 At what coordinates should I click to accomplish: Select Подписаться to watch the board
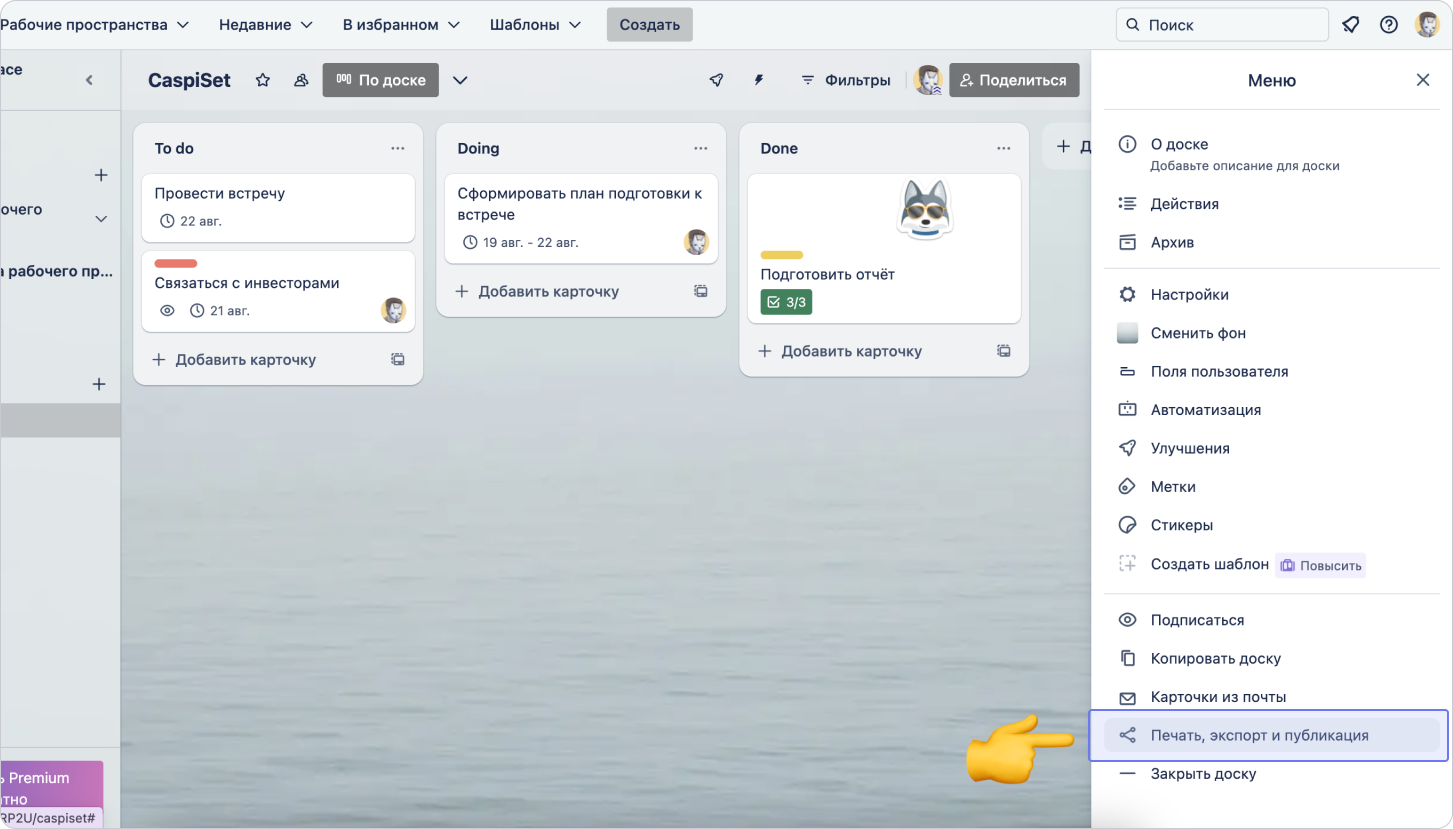[1197, 620]
